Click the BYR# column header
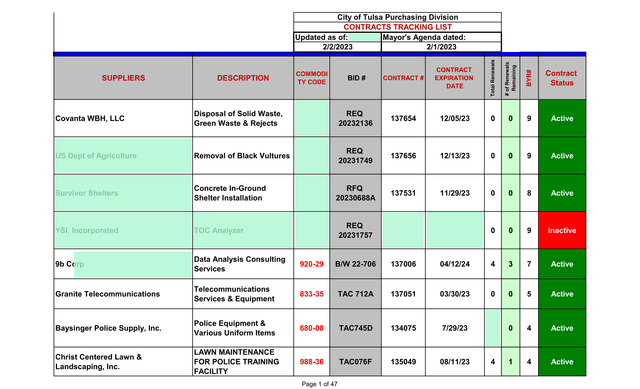 pos(529,78)
